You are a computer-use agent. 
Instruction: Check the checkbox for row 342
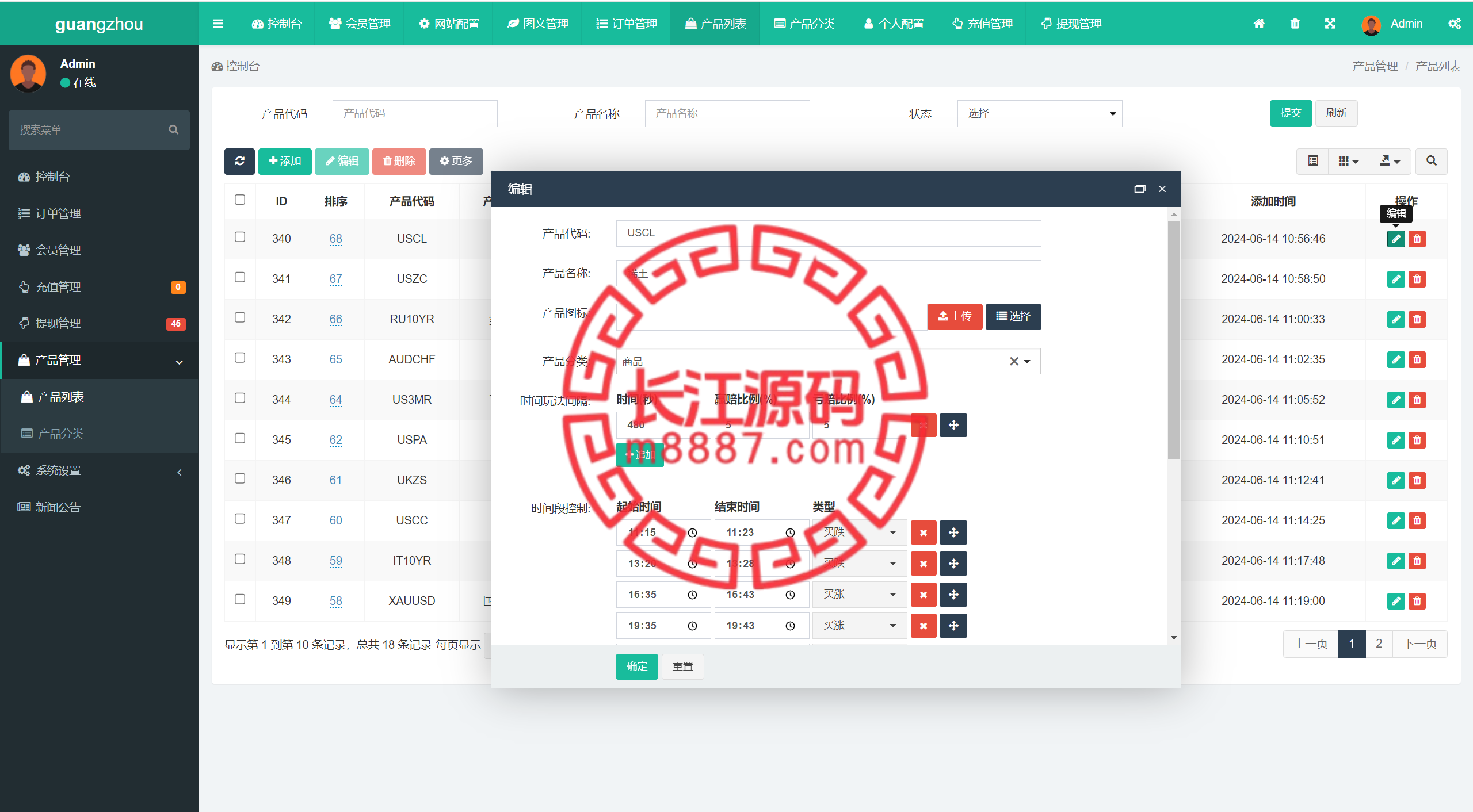(240, 317)
